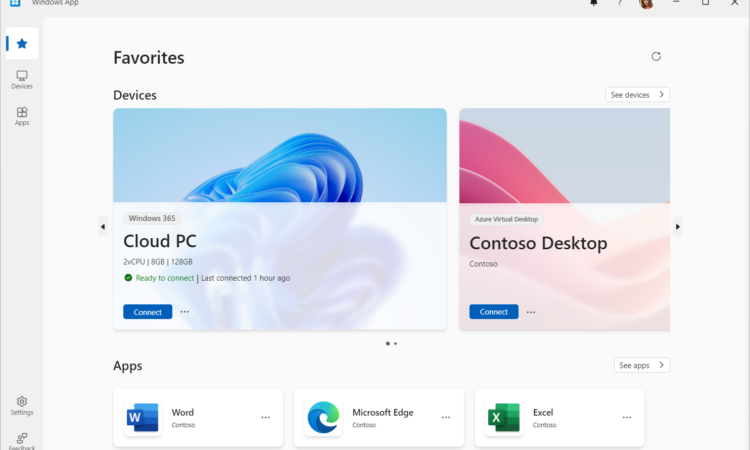Click the Apps section heading
The height and width of the screenshot is (450, 750).
(128, 366)
